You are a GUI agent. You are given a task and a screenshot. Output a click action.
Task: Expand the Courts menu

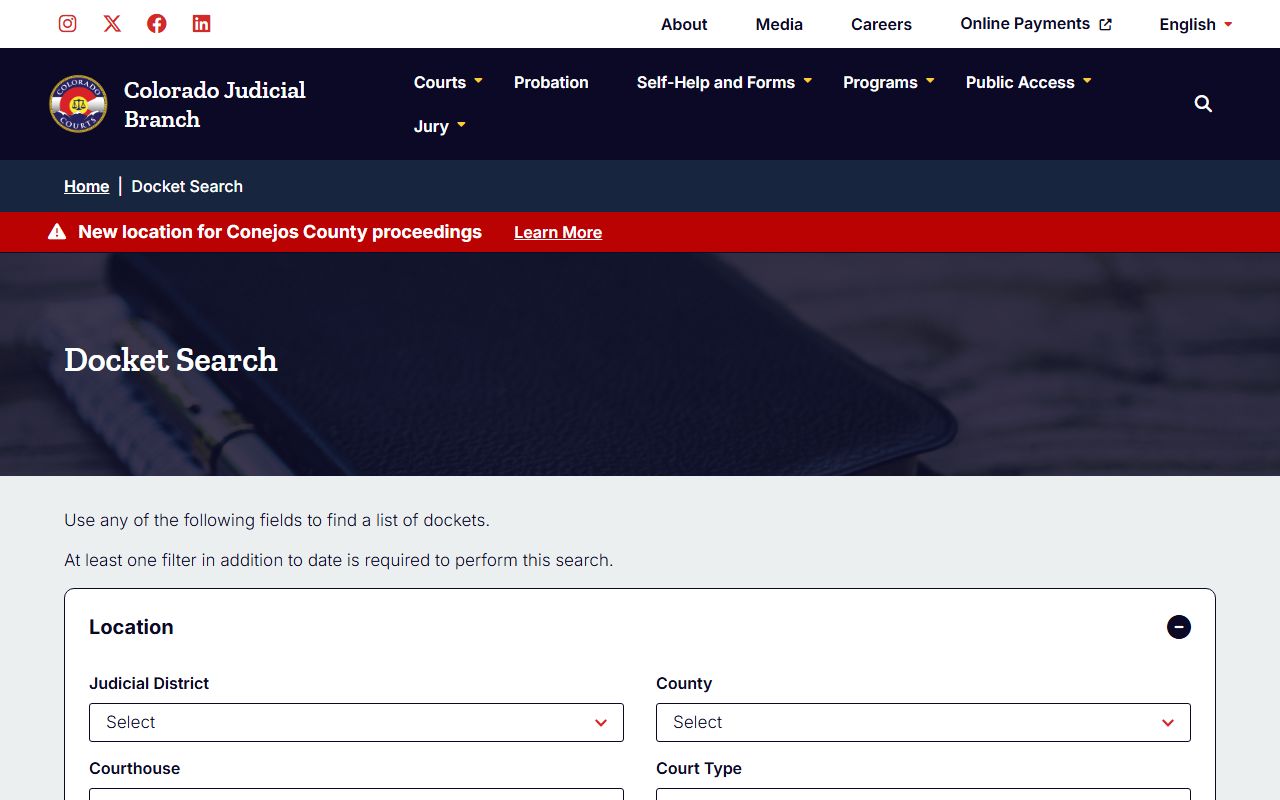[448, 82]
